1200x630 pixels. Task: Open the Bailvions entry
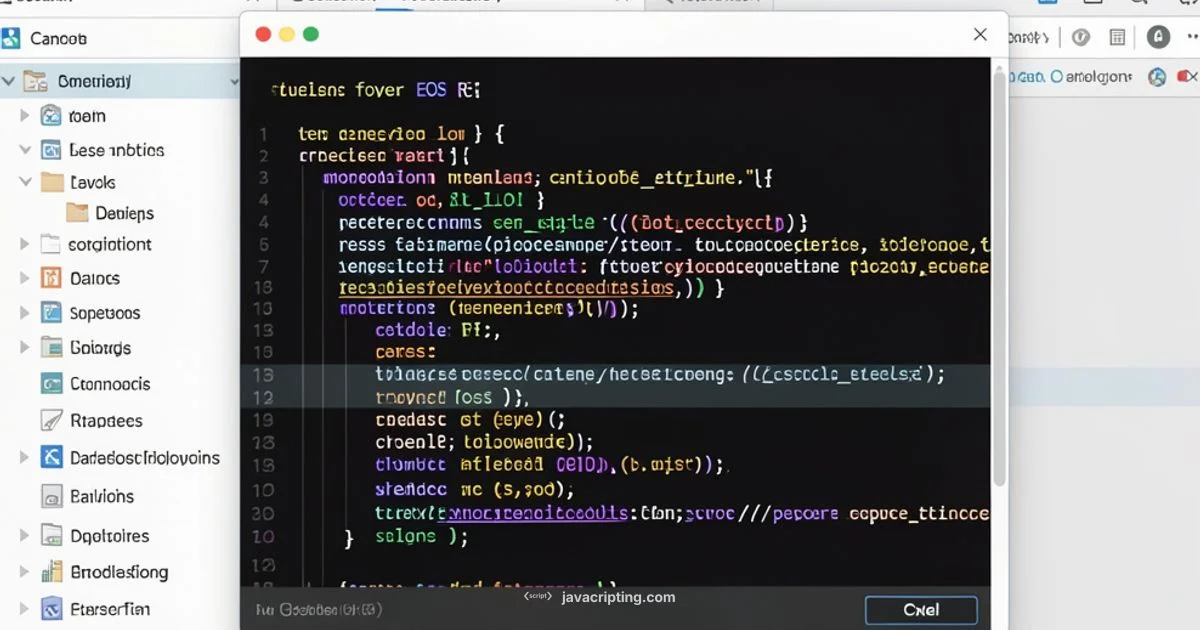pyautogui.click(x=50, y=496)
